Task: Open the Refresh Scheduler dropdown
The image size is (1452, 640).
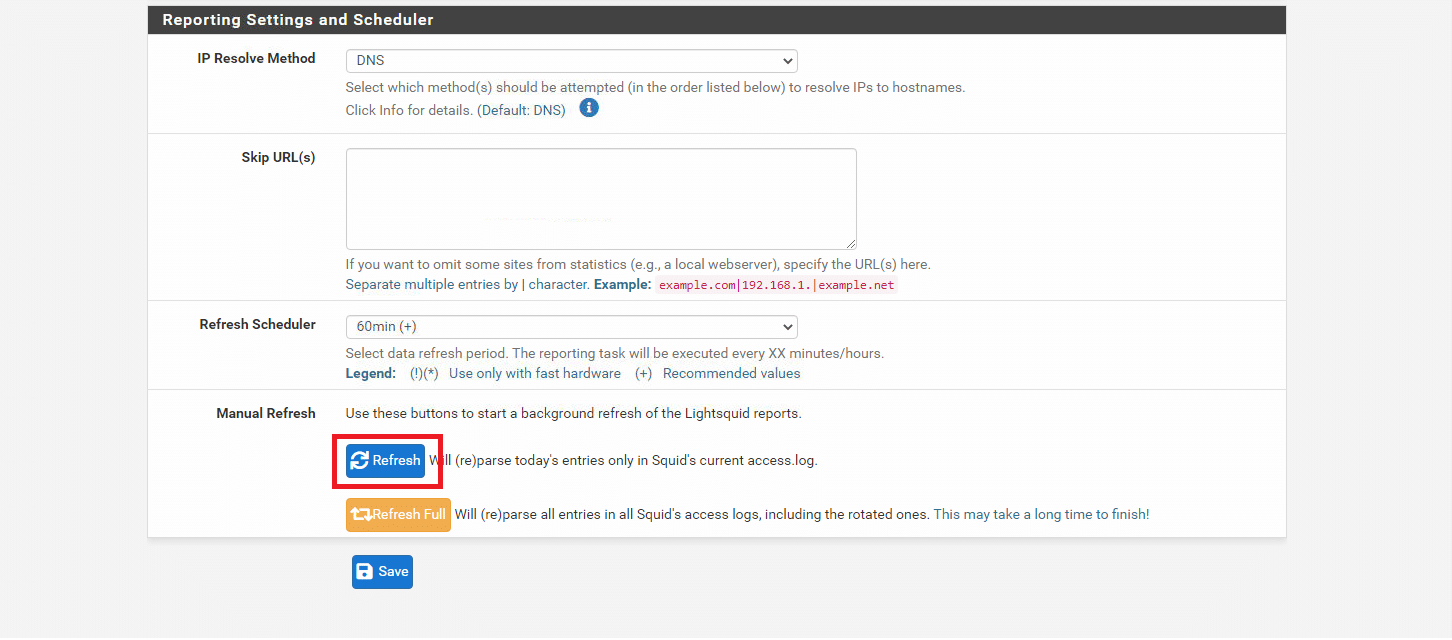Action: pos(571,327)
